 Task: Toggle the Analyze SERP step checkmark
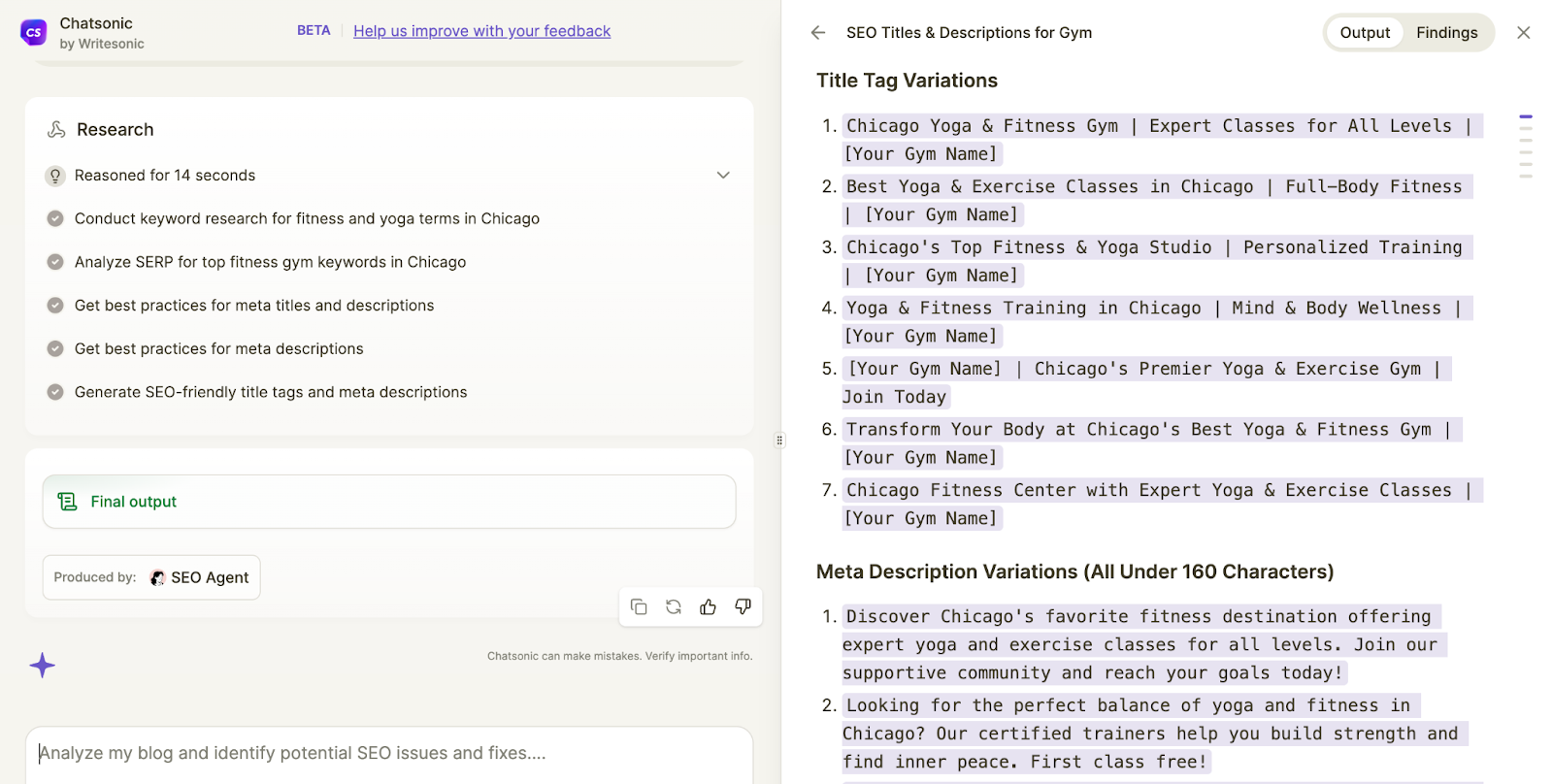(x=55, y=262)
